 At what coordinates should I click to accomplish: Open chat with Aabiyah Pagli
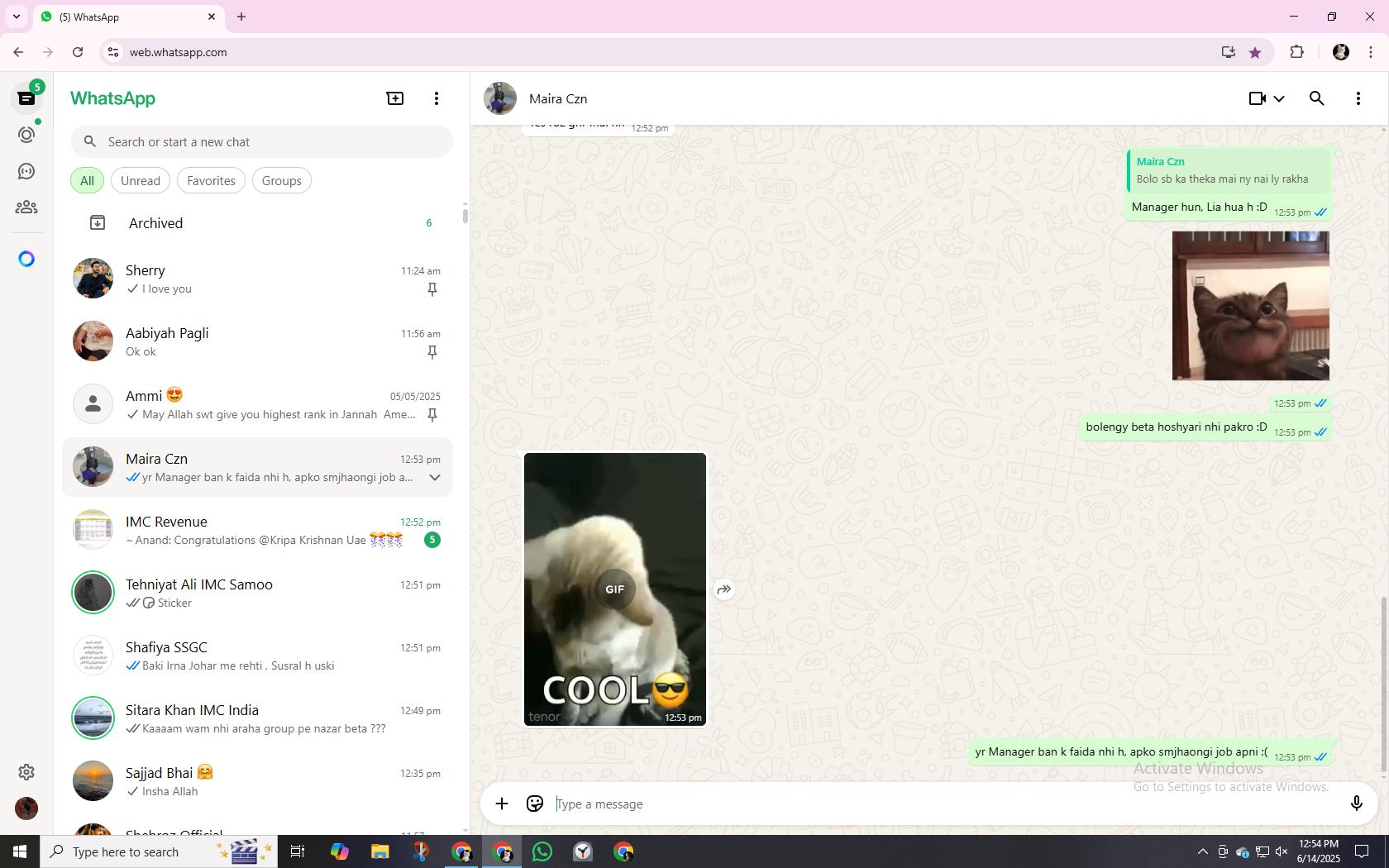coord(258,341)
